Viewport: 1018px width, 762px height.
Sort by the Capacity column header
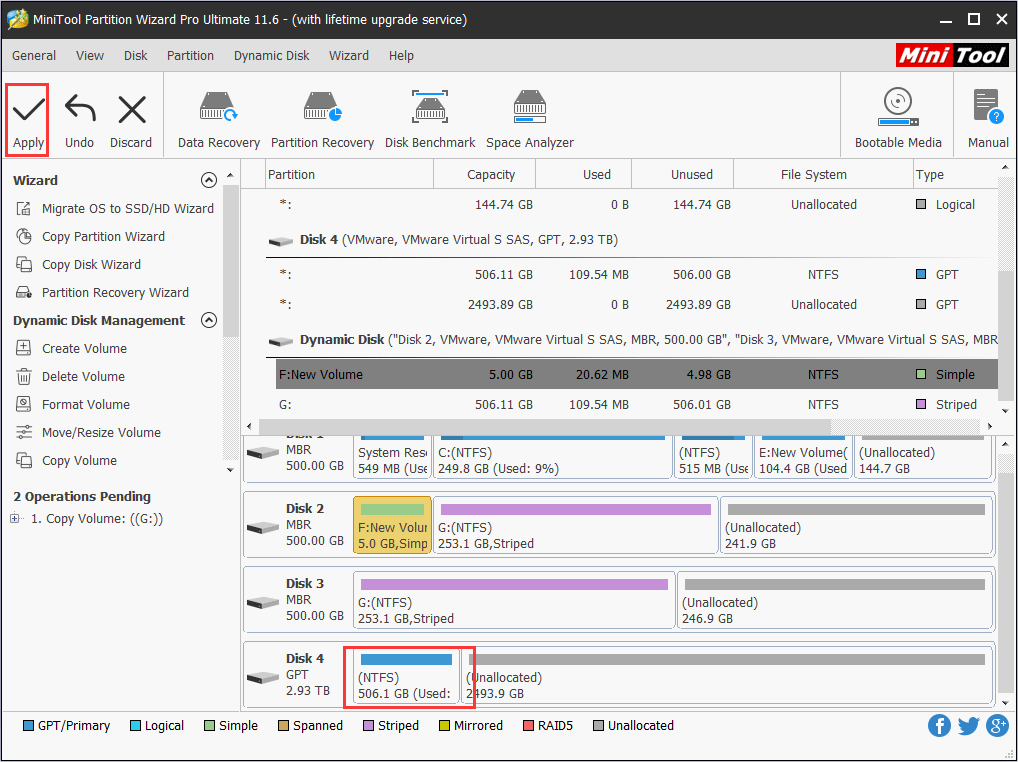coord(484,175)
